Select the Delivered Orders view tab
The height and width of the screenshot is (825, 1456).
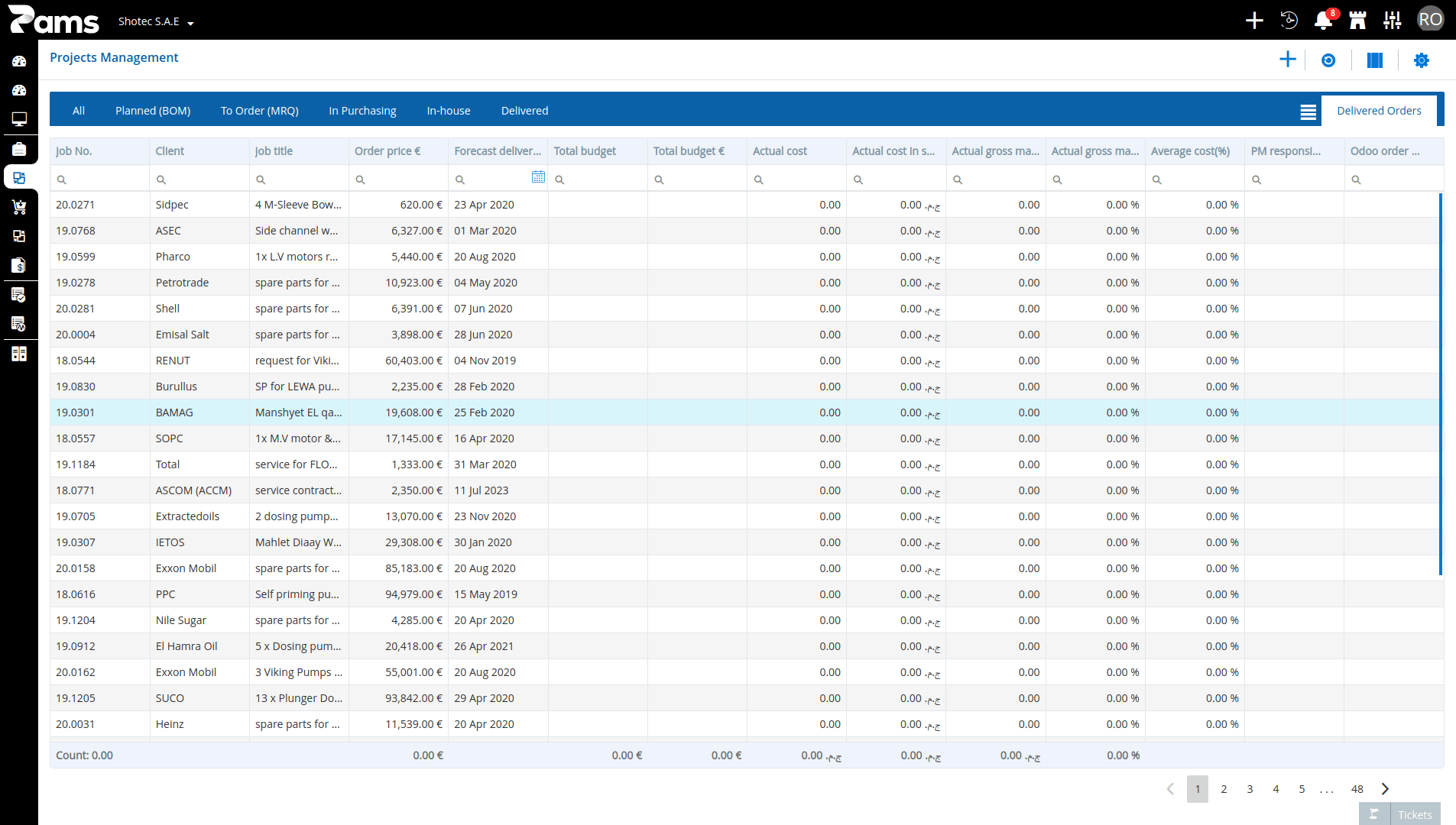[x=1380, y=111]
